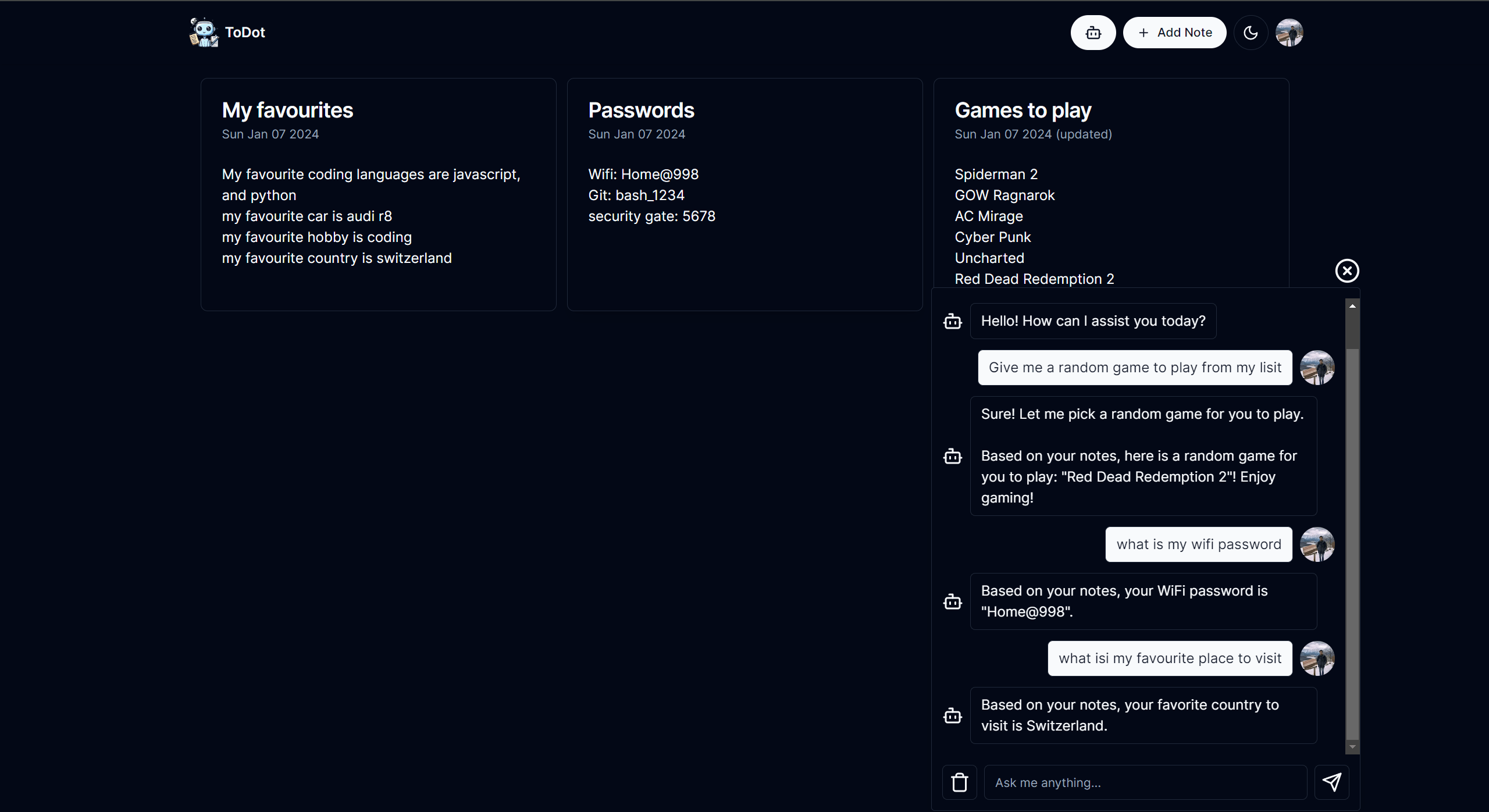Screen dimensions: 1489x812
Task: Click bot icon beside 'Hello! How can I assist' message
Action: [x=952, y=321]
